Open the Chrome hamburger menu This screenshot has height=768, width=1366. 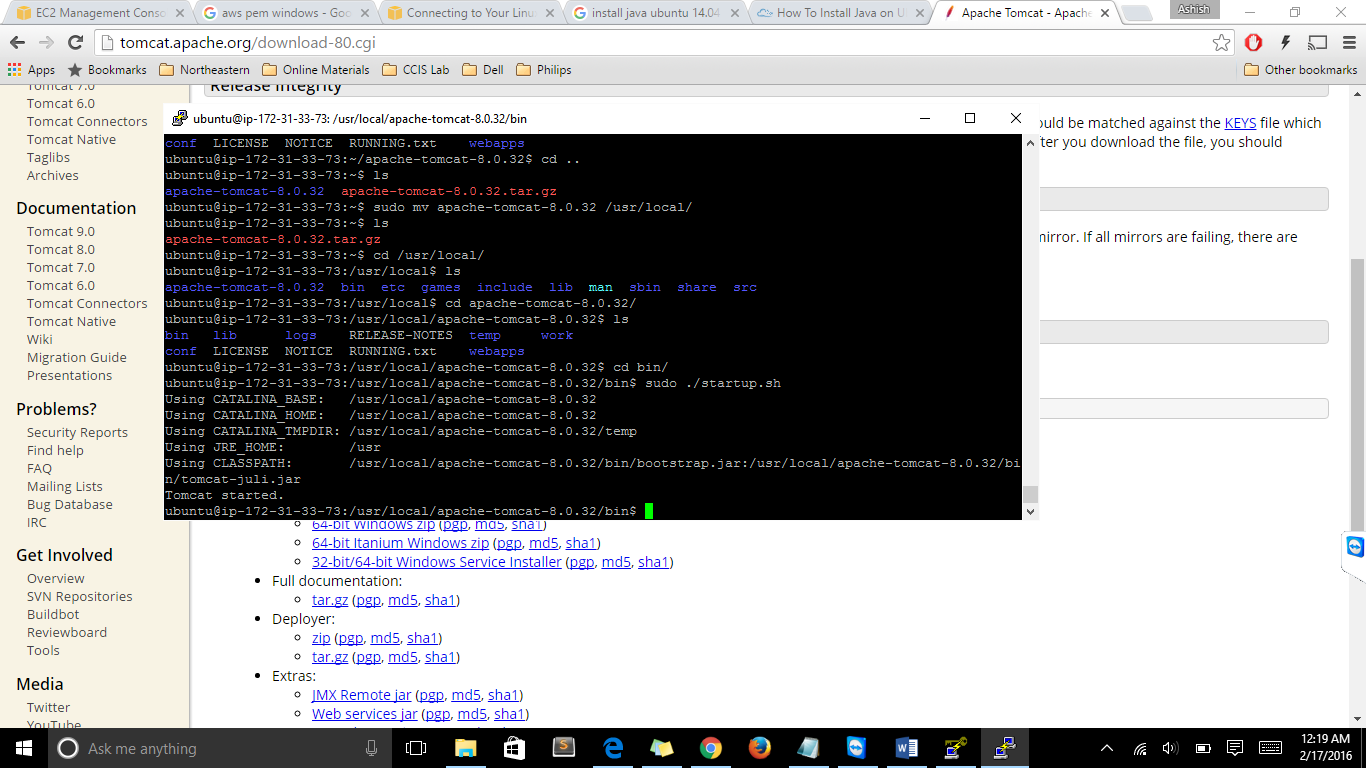coord(1347,43)
